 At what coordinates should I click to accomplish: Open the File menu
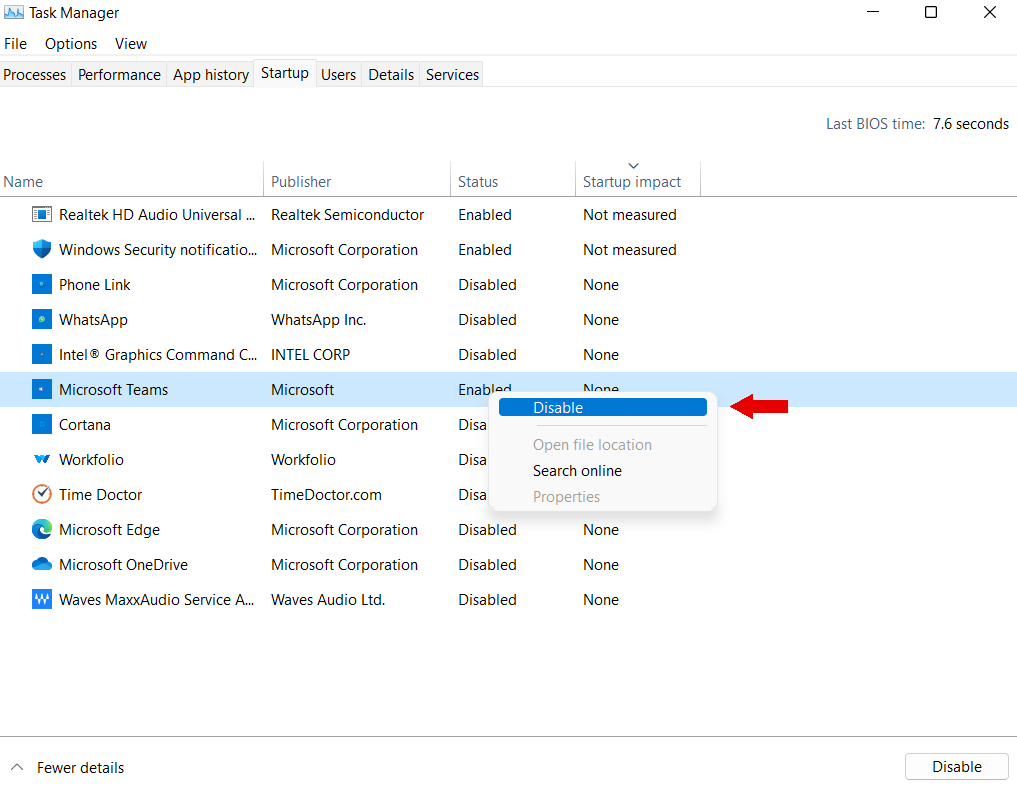click(x=16, y=43)
